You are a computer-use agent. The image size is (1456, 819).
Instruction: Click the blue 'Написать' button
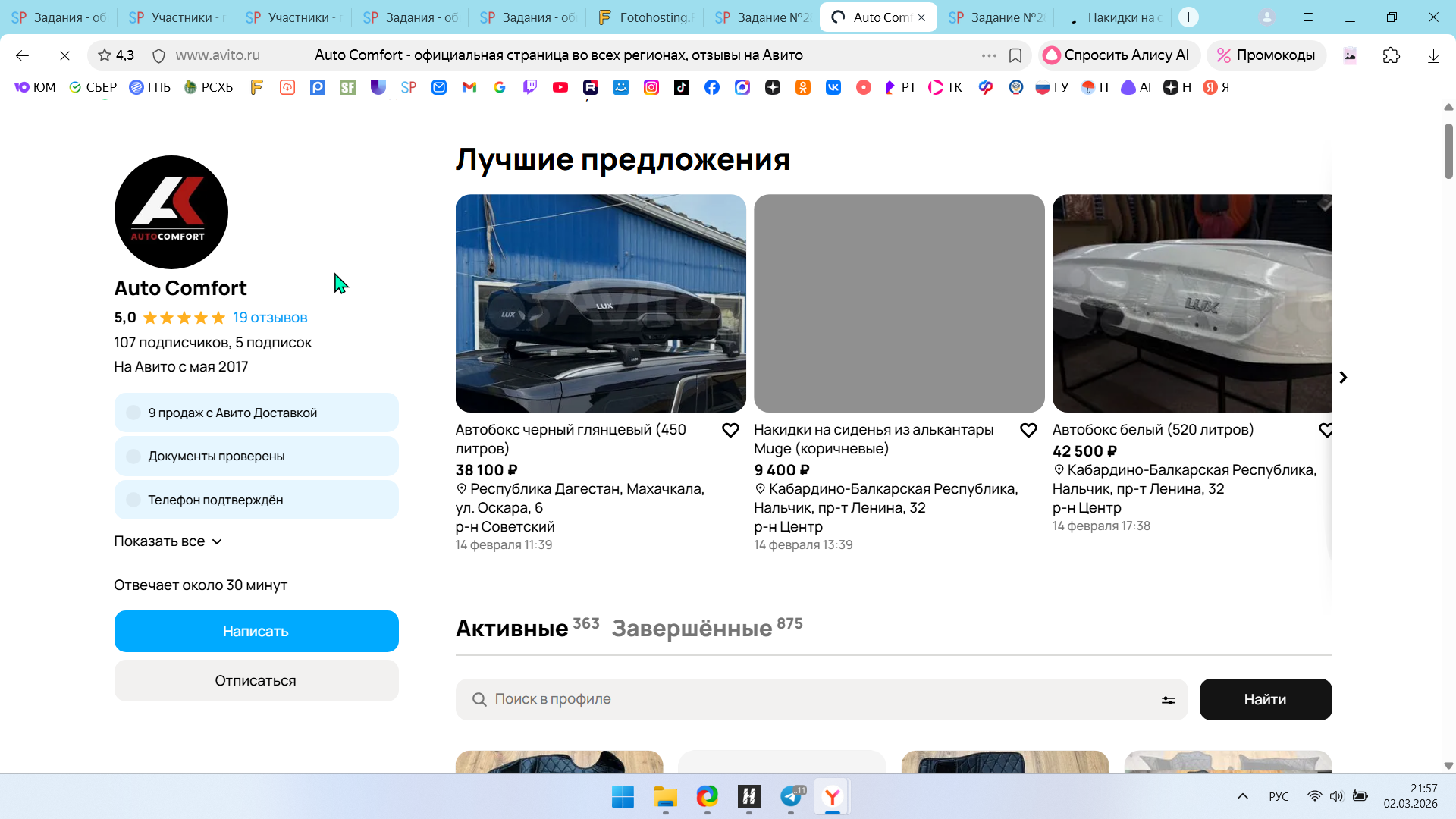coord(256,631)
